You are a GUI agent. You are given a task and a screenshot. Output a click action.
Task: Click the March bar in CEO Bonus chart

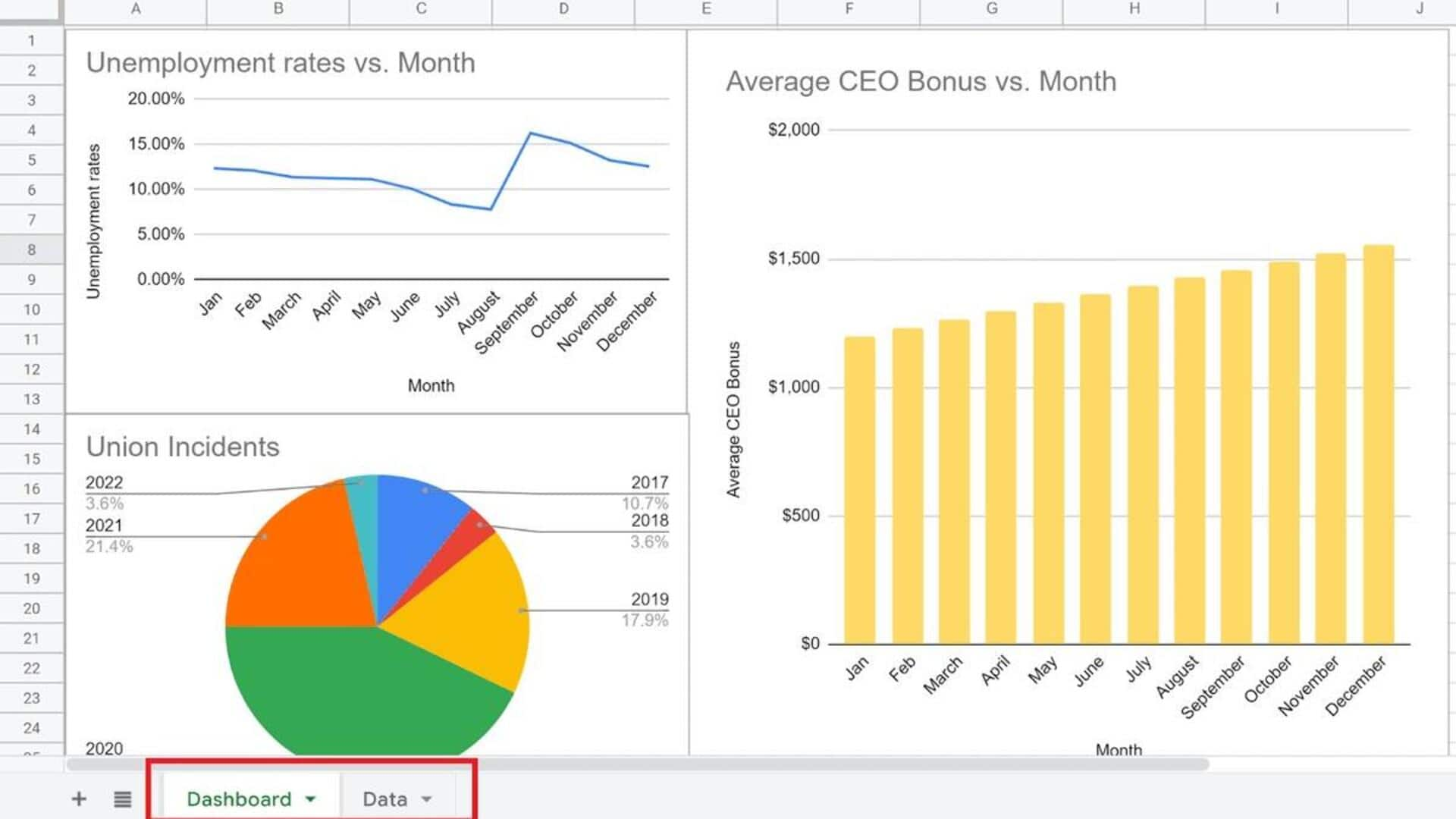(954, 482)
